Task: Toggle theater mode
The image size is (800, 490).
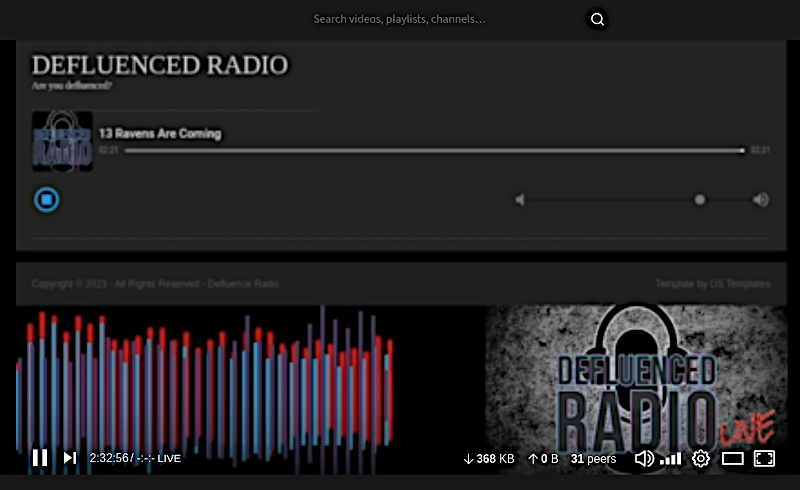Action: point(732,458)
